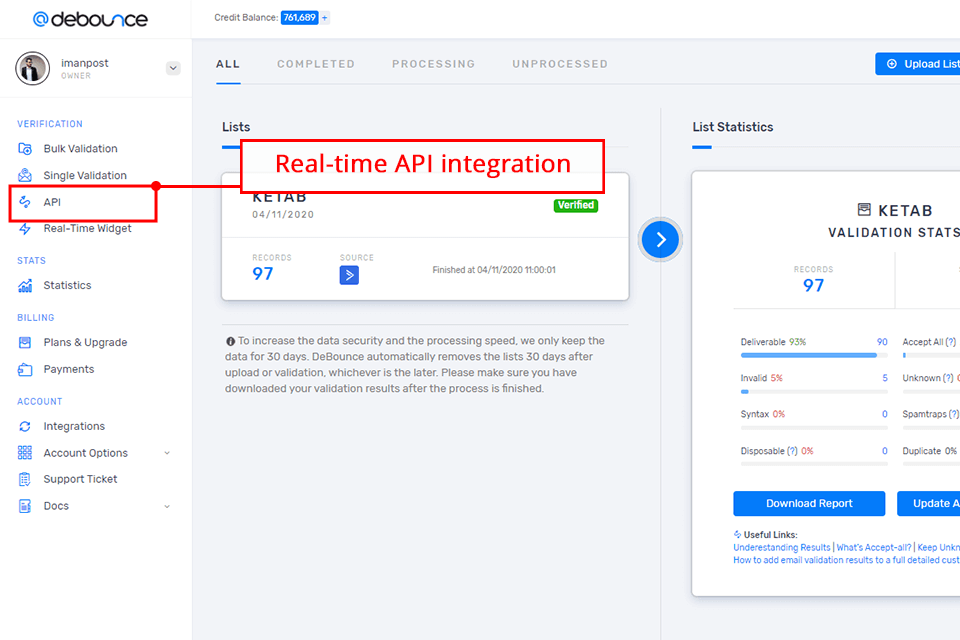Image resolution: width=960 pixels, height=640 pixels.
Task: Click the KETAB list source icon
Action: point(349,275)
